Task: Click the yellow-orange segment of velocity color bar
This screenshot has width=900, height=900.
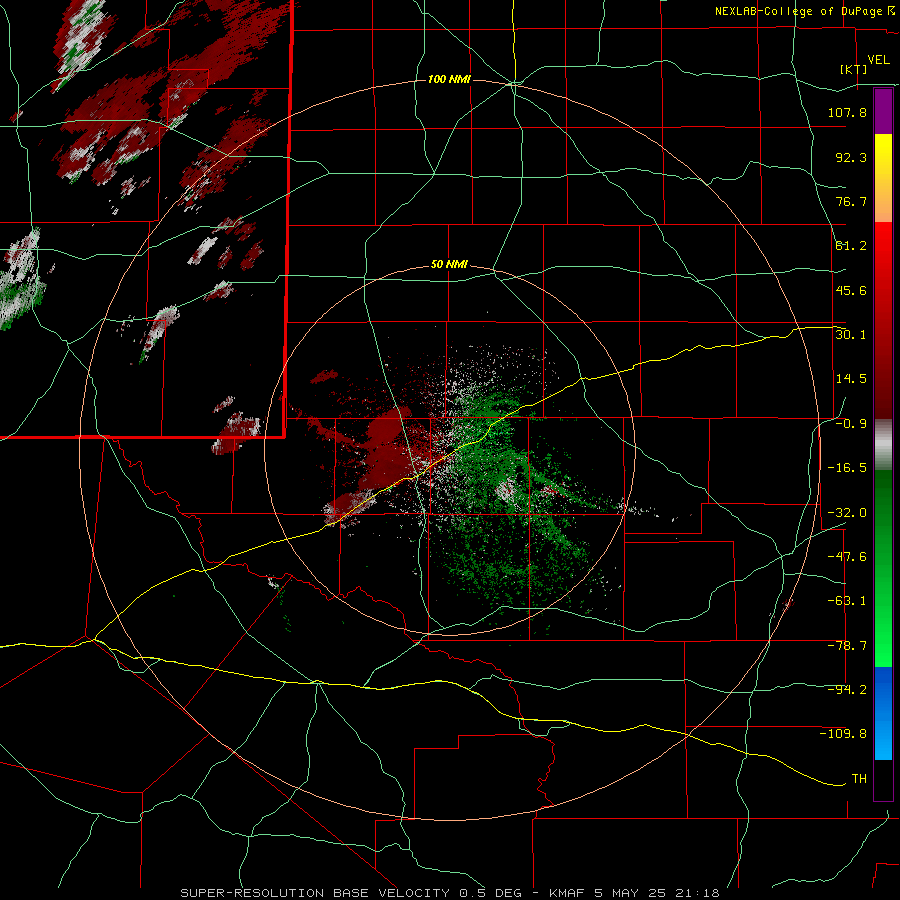Action: click(883, 178)
